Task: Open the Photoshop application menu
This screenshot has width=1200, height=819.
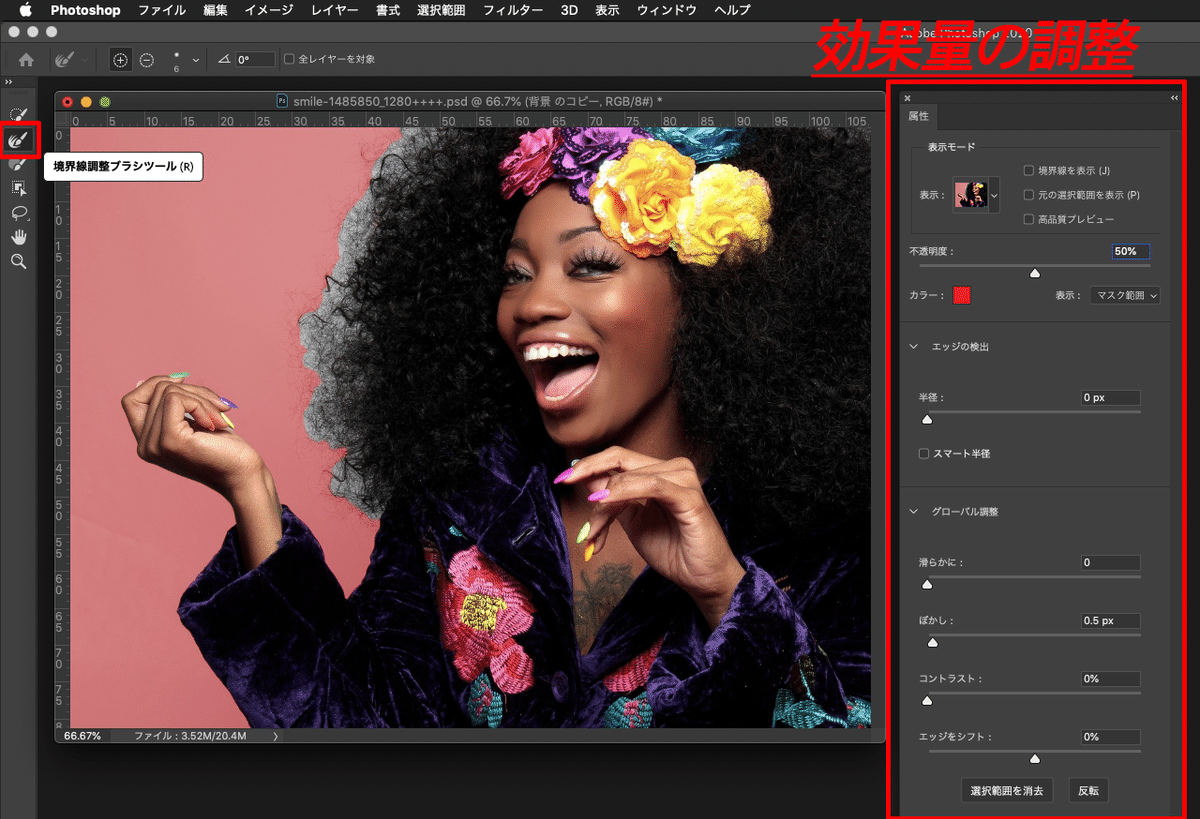Action: pos(85,10)
